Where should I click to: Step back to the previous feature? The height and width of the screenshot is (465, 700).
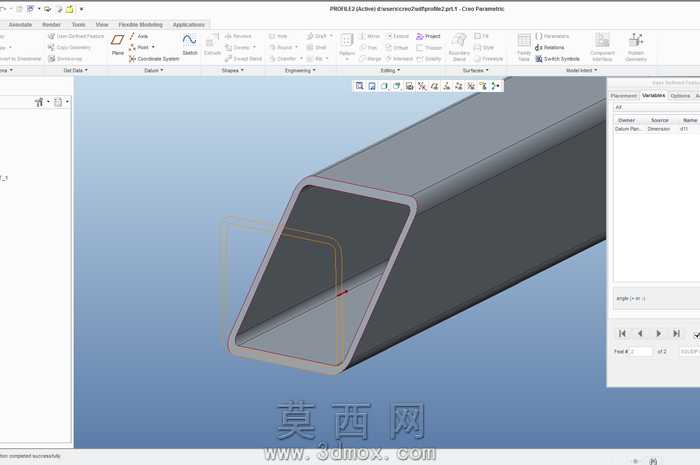(640, 333)
